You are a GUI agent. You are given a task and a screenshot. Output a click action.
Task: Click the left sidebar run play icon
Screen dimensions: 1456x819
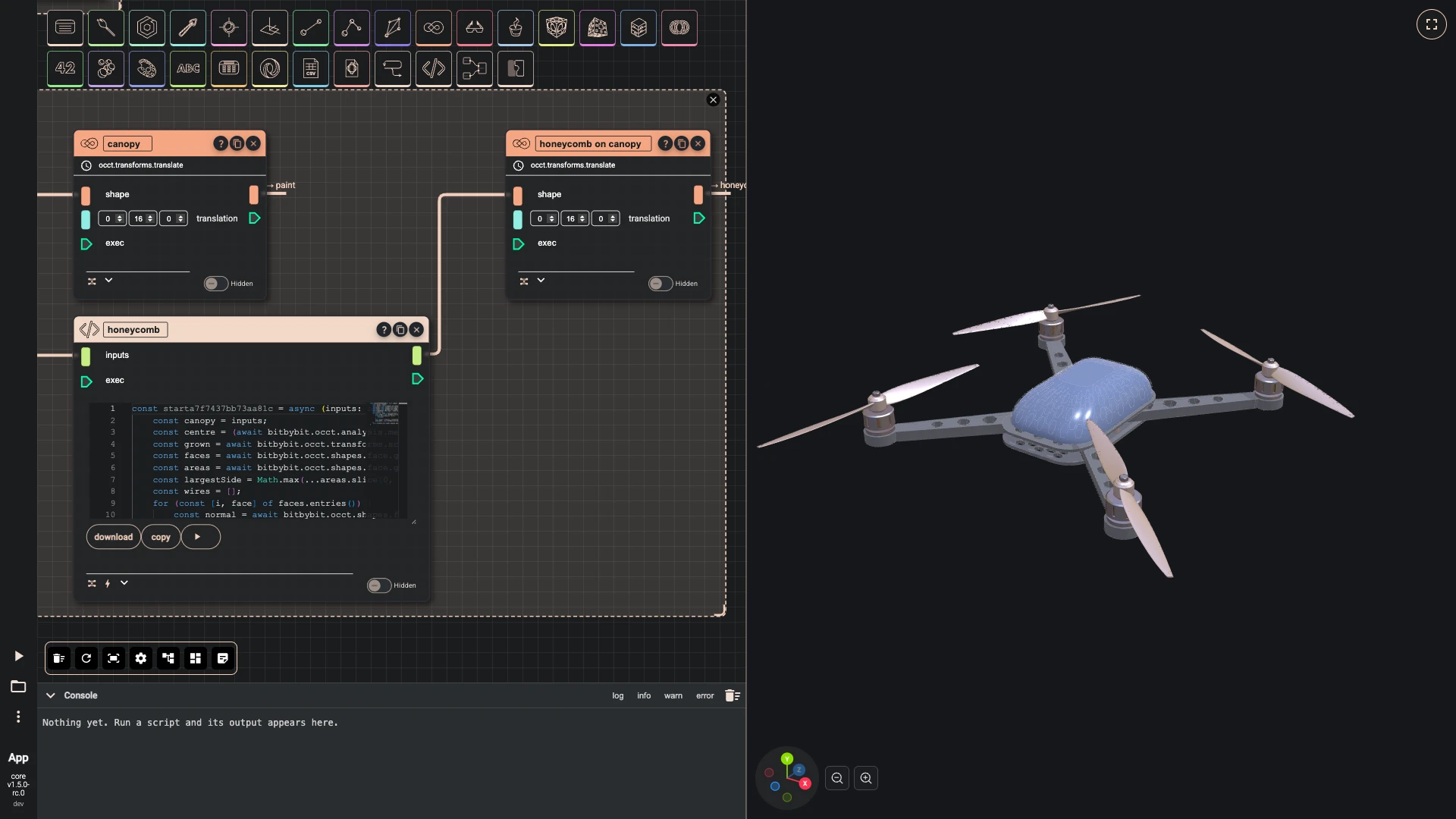[x=19, y=656]
